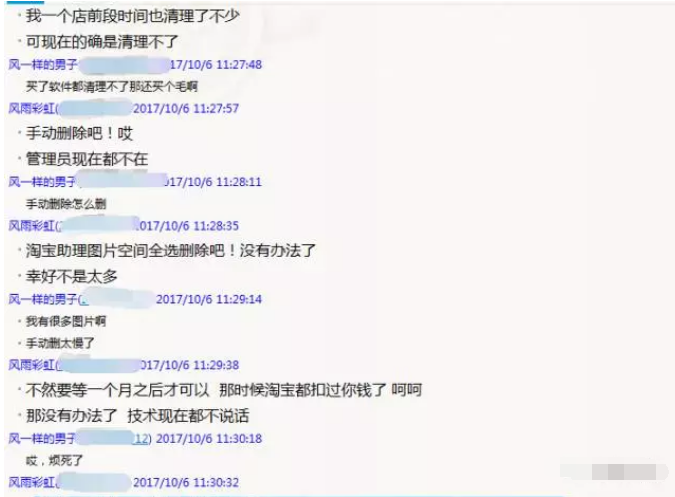Screen dimensions: 675x497
Task: Select message 哎，烦死了
Action: click(54, 460)
